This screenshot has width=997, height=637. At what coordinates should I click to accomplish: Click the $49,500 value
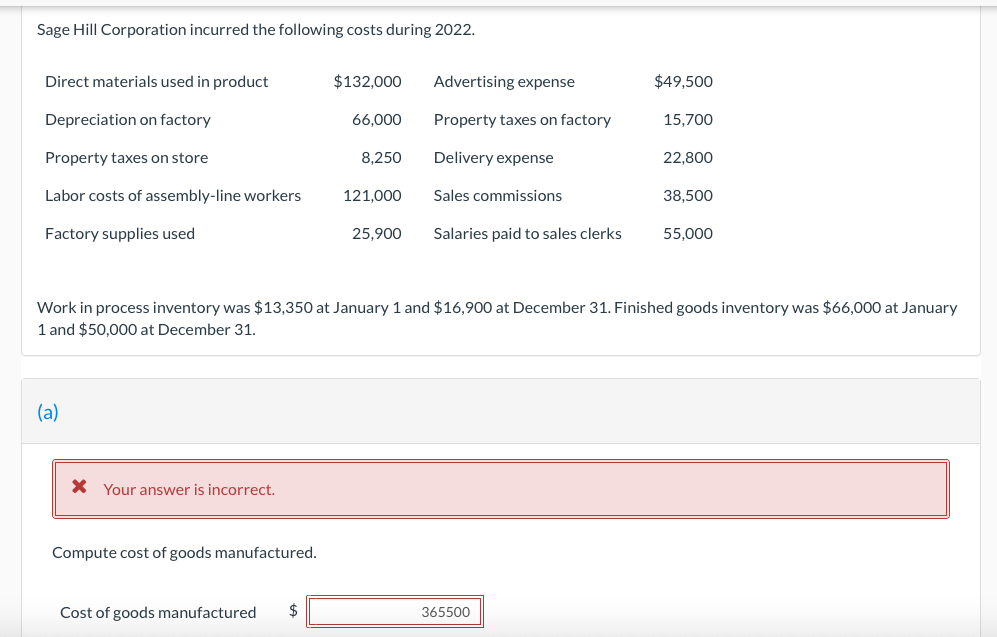[684, 81]
